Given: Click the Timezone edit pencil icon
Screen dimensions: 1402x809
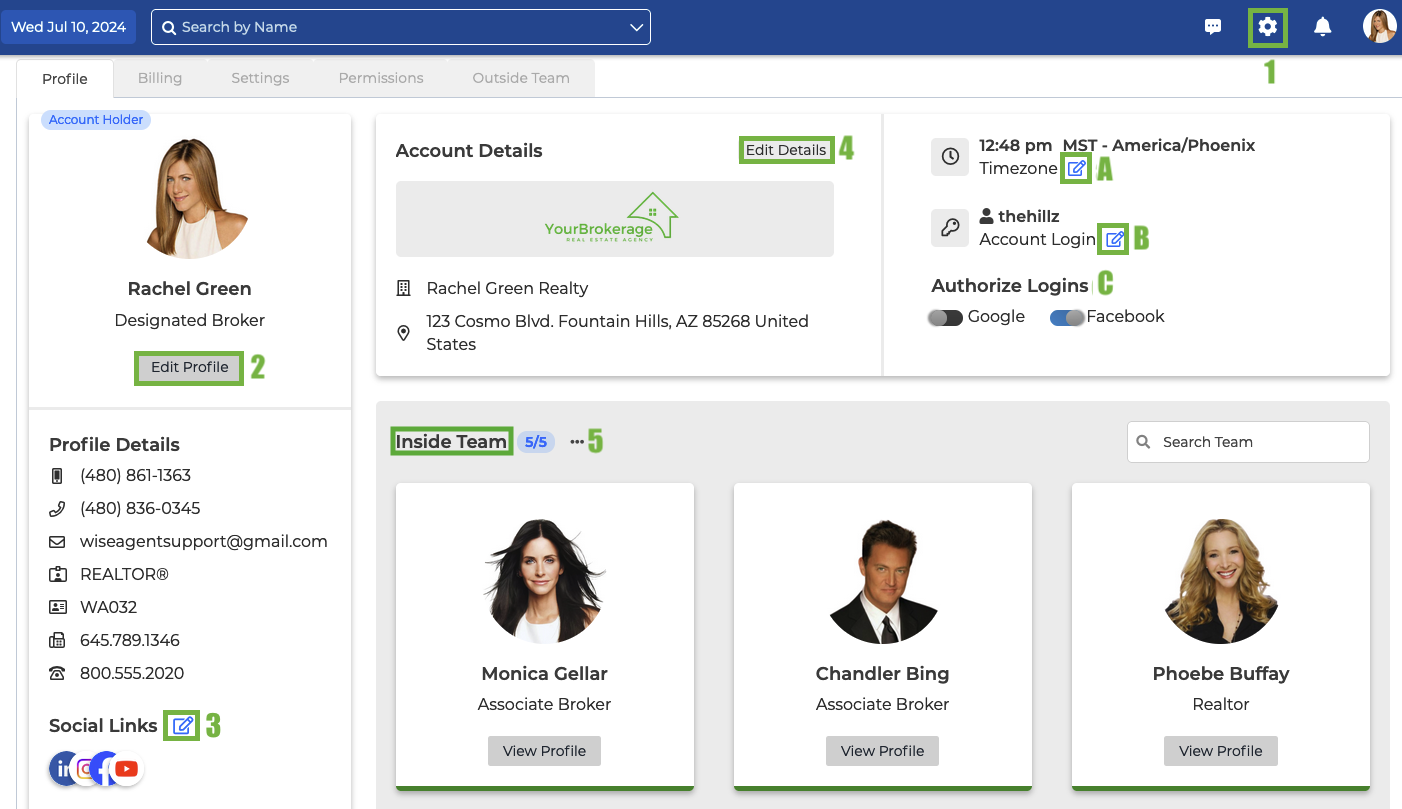Looking at the screenshot, I should click(x=1076, y=168).
